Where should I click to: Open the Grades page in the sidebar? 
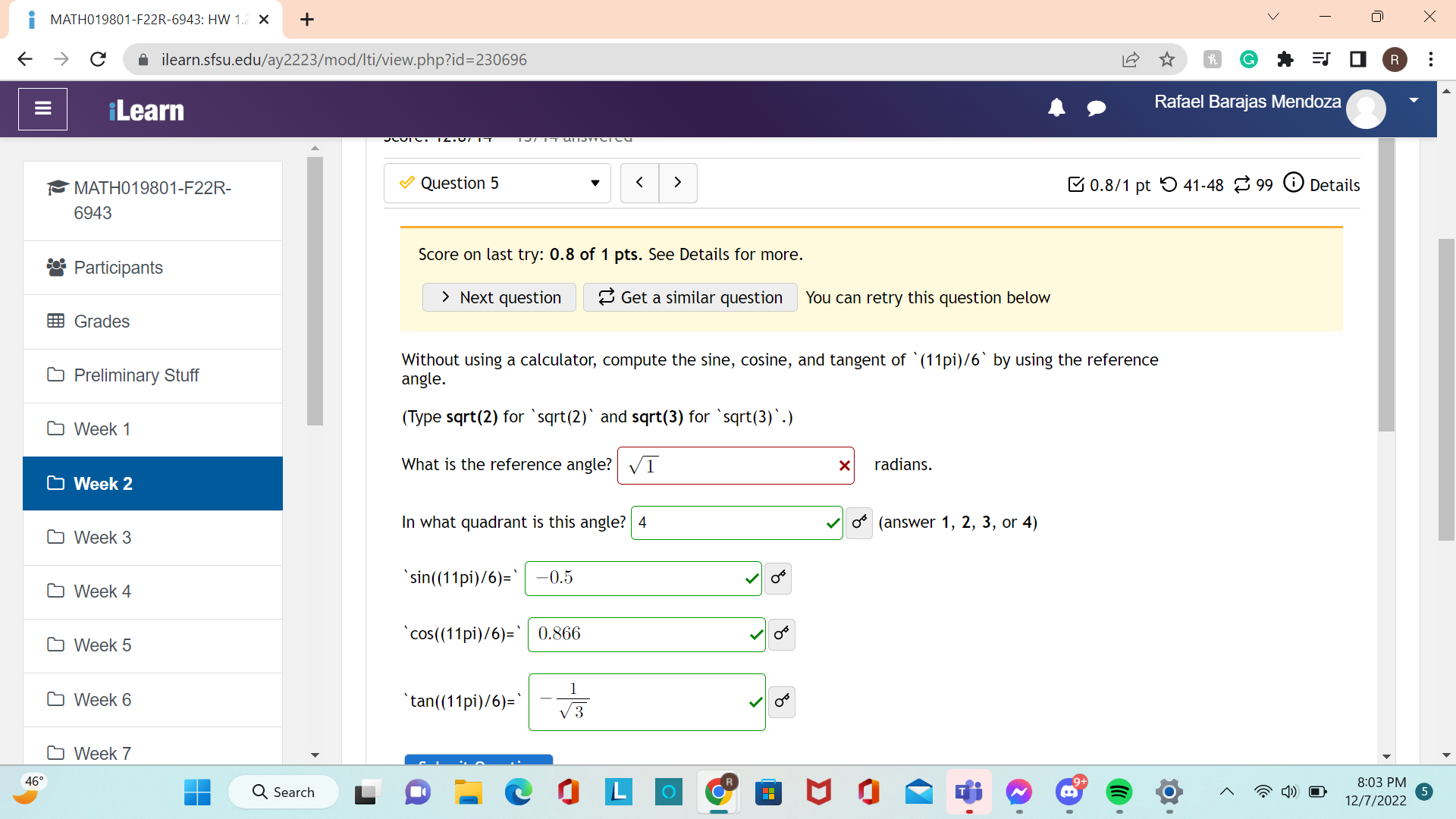[102, 322]
